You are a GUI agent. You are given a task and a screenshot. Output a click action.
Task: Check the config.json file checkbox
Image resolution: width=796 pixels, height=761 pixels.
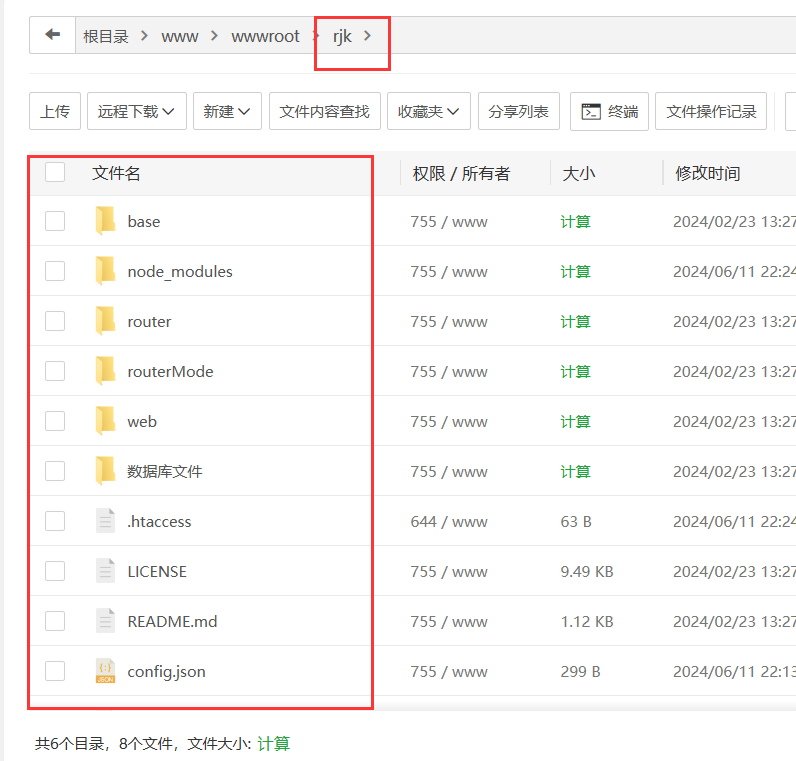click(55, 671)
